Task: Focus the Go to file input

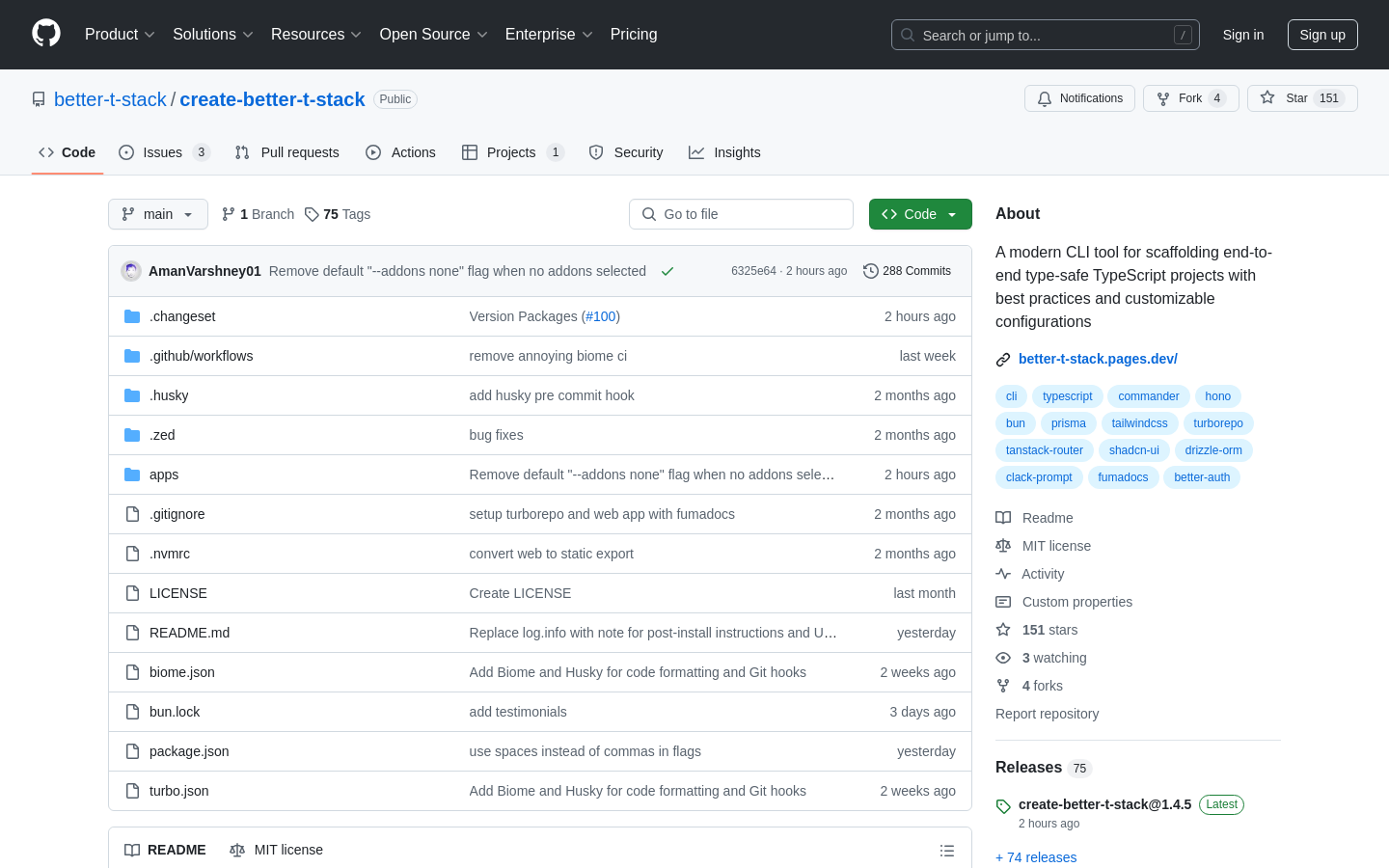Action: coord(741,214)
